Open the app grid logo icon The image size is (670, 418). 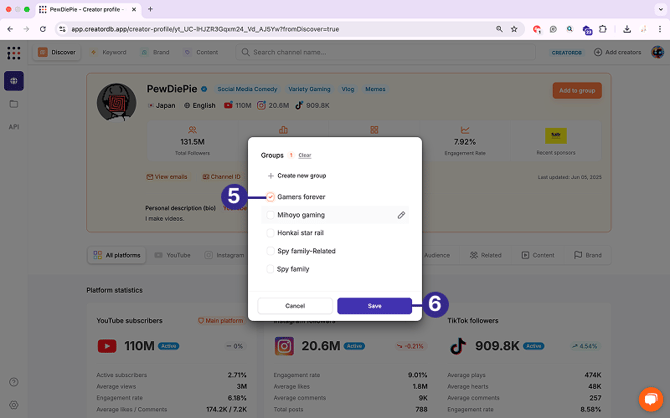coord(14,53)
